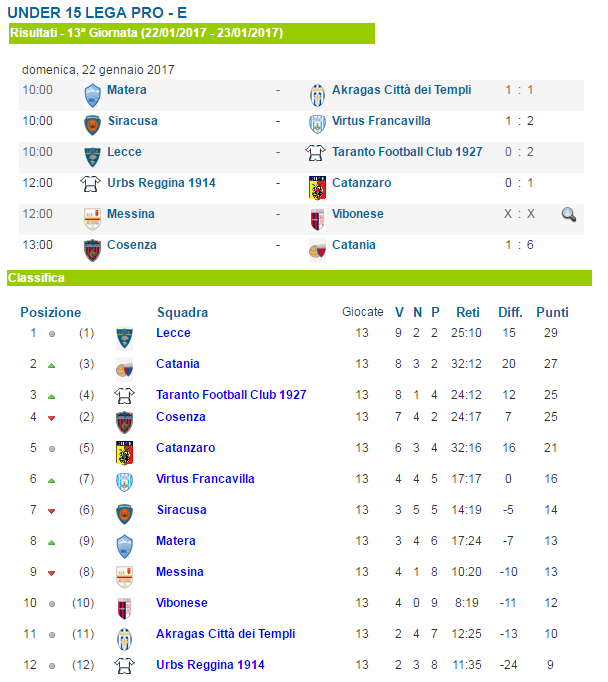This screenshot has height=682, width=608.
Task: Click Risultati 13ª Giornata header bar
Action: coord(192,33)
